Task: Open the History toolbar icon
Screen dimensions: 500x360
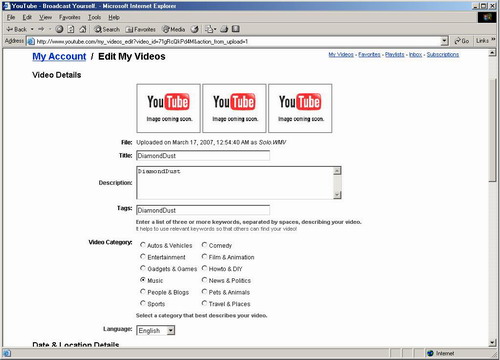Action: point(195,29)
